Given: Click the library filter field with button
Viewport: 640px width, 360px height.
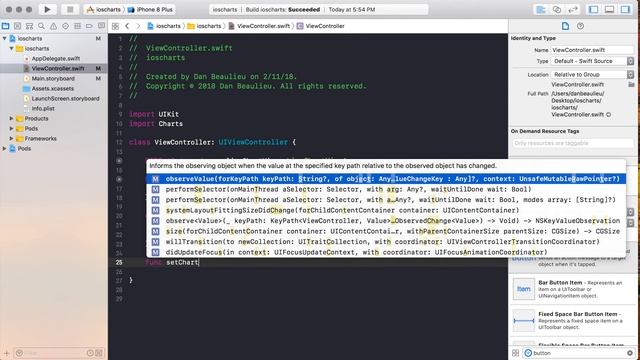Looking at the screenshot, I should 579,353.
